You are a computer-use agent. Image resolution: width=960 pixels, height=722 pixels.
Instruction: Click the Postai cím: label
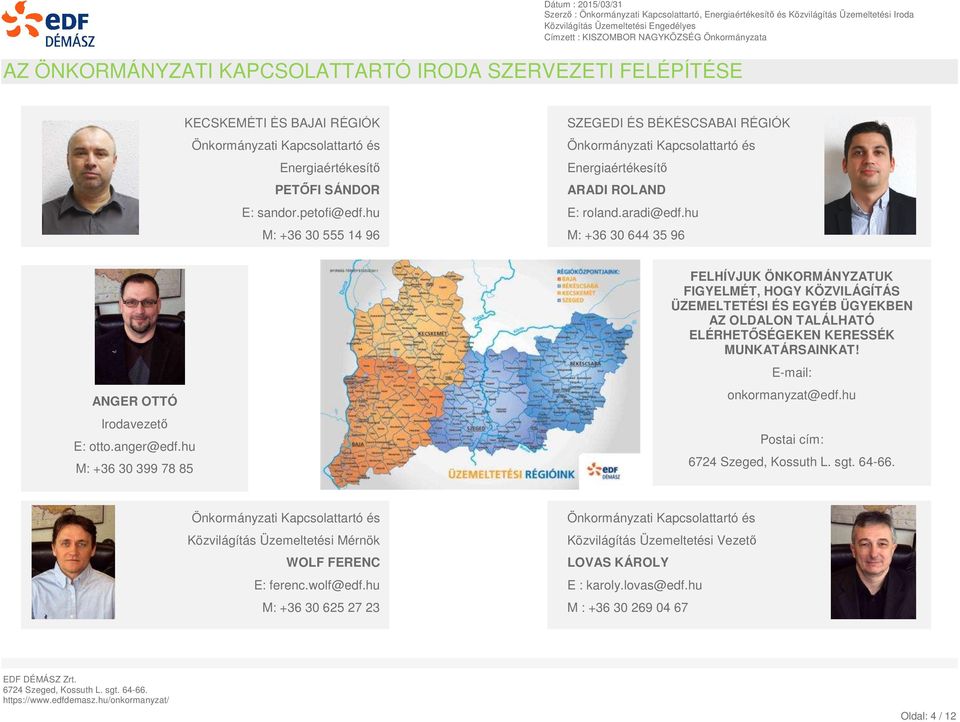(792, 439)
